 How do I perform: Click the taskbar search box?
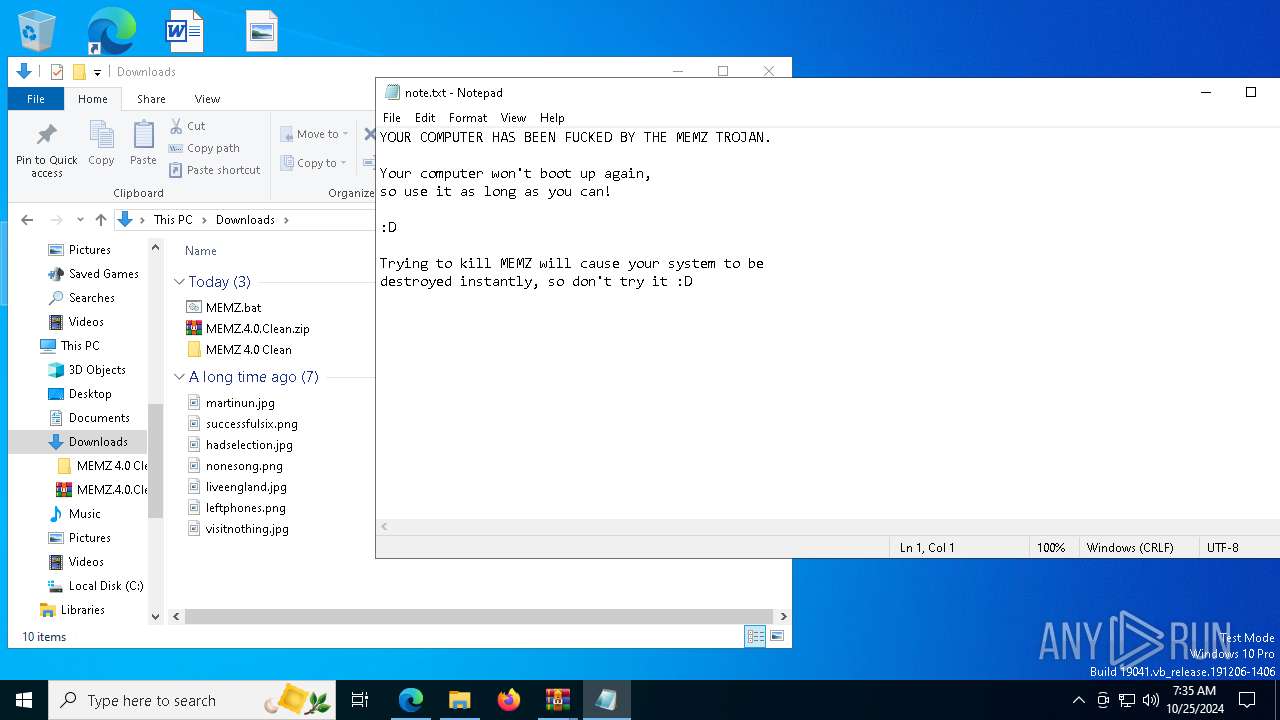pos(193,700)
